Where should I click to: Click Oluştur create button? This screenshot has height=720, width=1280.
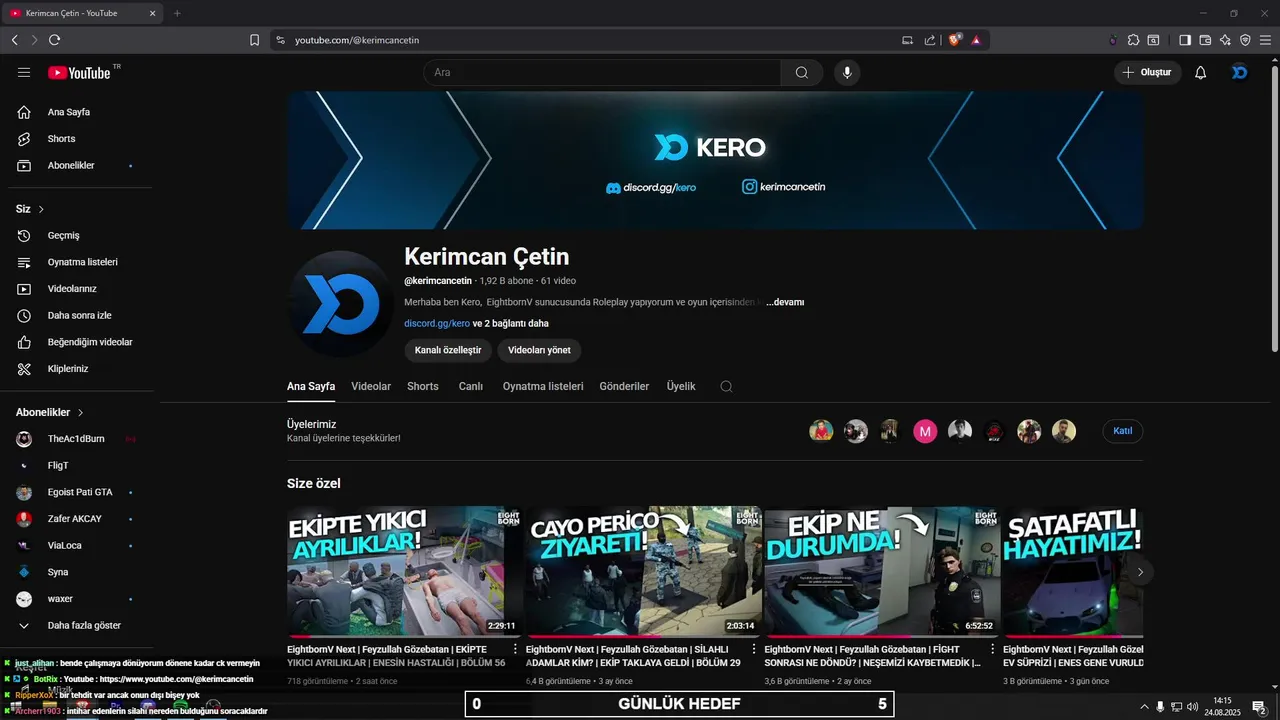1148,72
